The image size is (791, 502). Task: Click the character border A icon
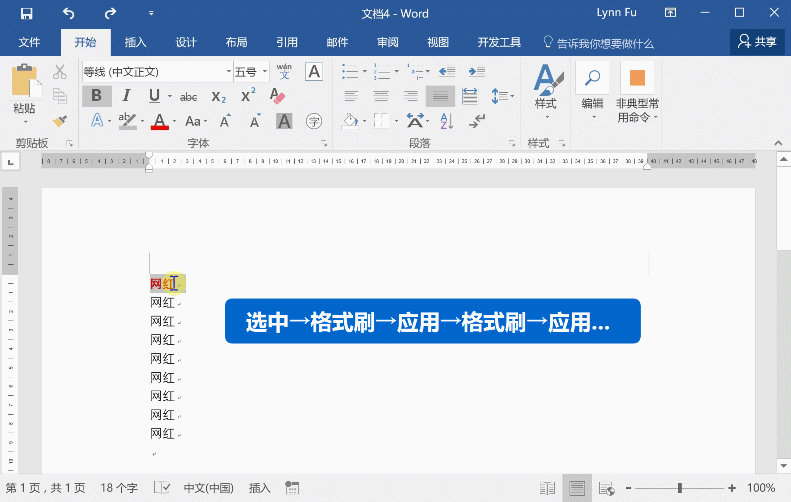(x=314, y=72)
